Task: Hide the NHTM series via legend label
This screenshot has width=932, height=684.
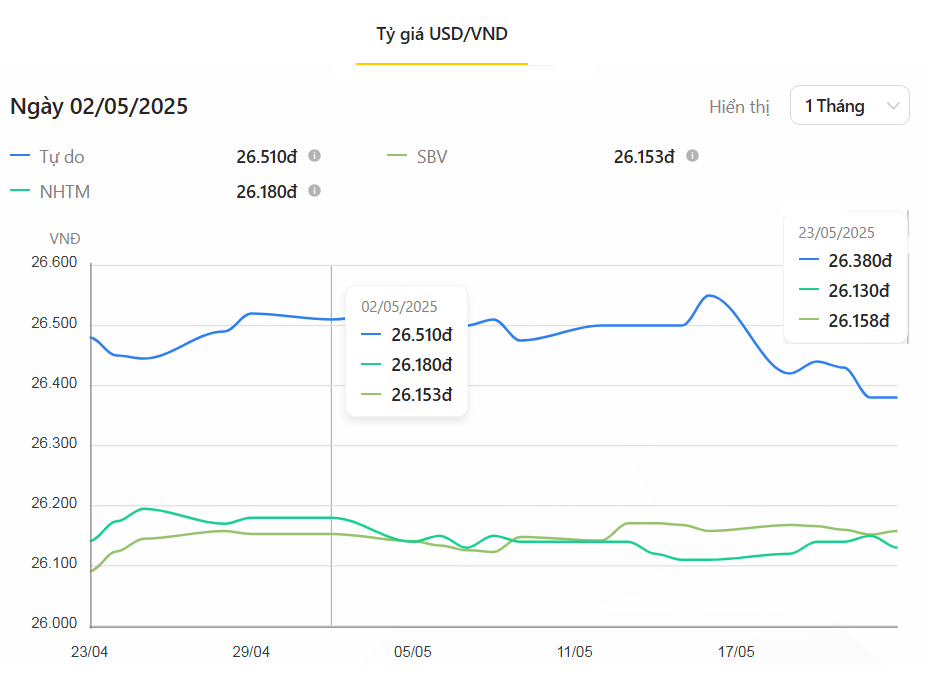Action: pyautogui.click(x=65, y=191)
